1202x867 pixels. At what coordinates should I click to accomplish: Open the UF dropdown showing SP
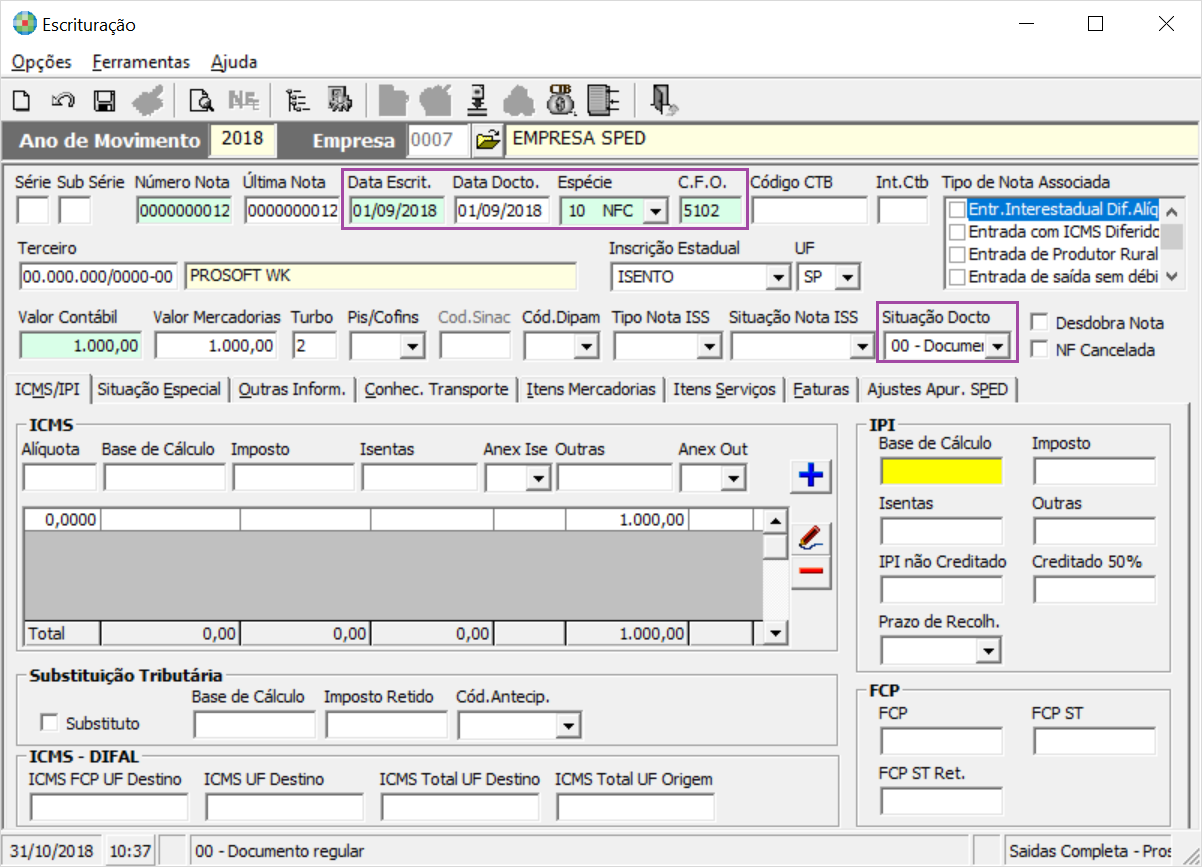click(848, 276)
